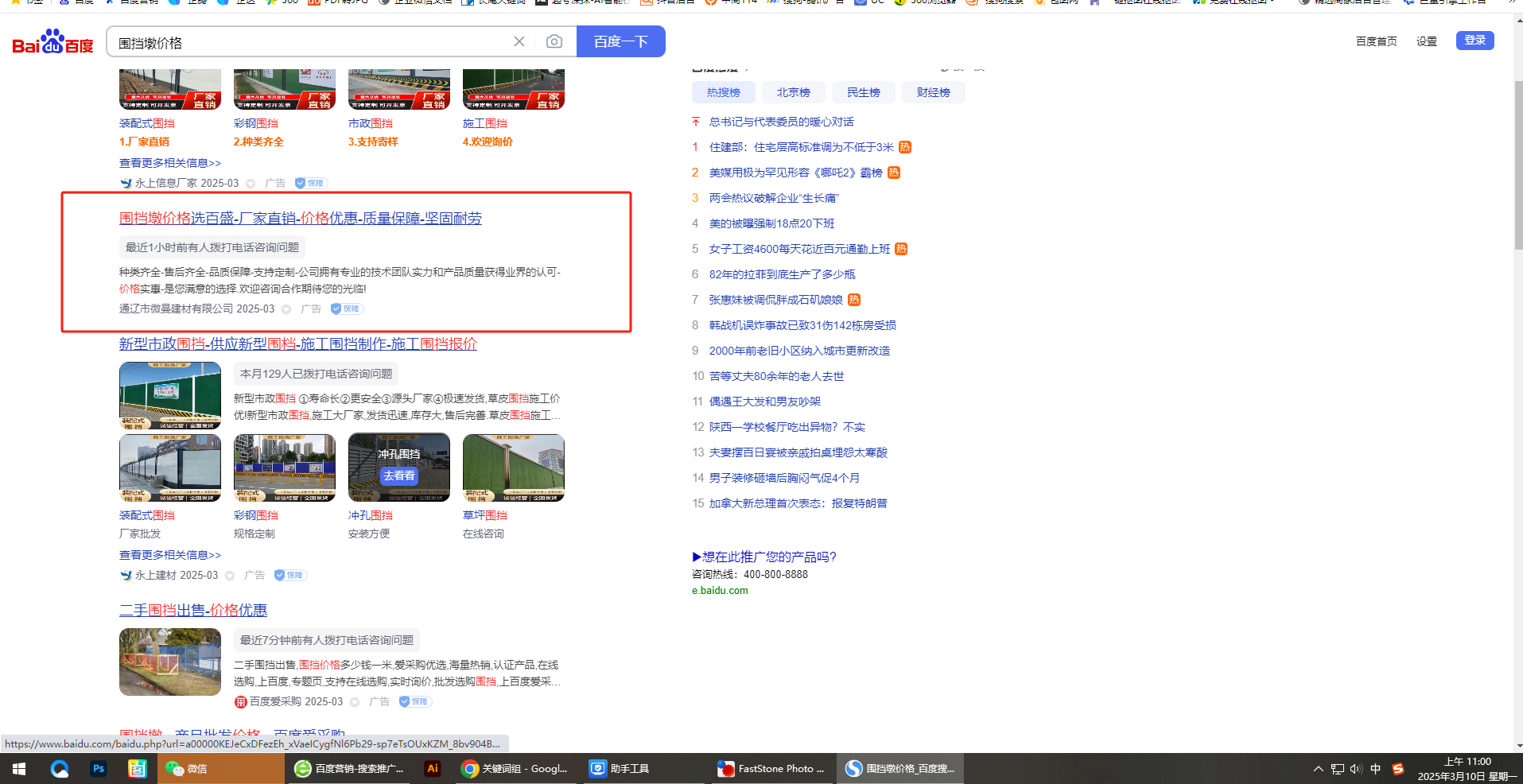Open result 二手围挡出售-价格优惠
Screen dimensions: 1523x784
[193, 611]
